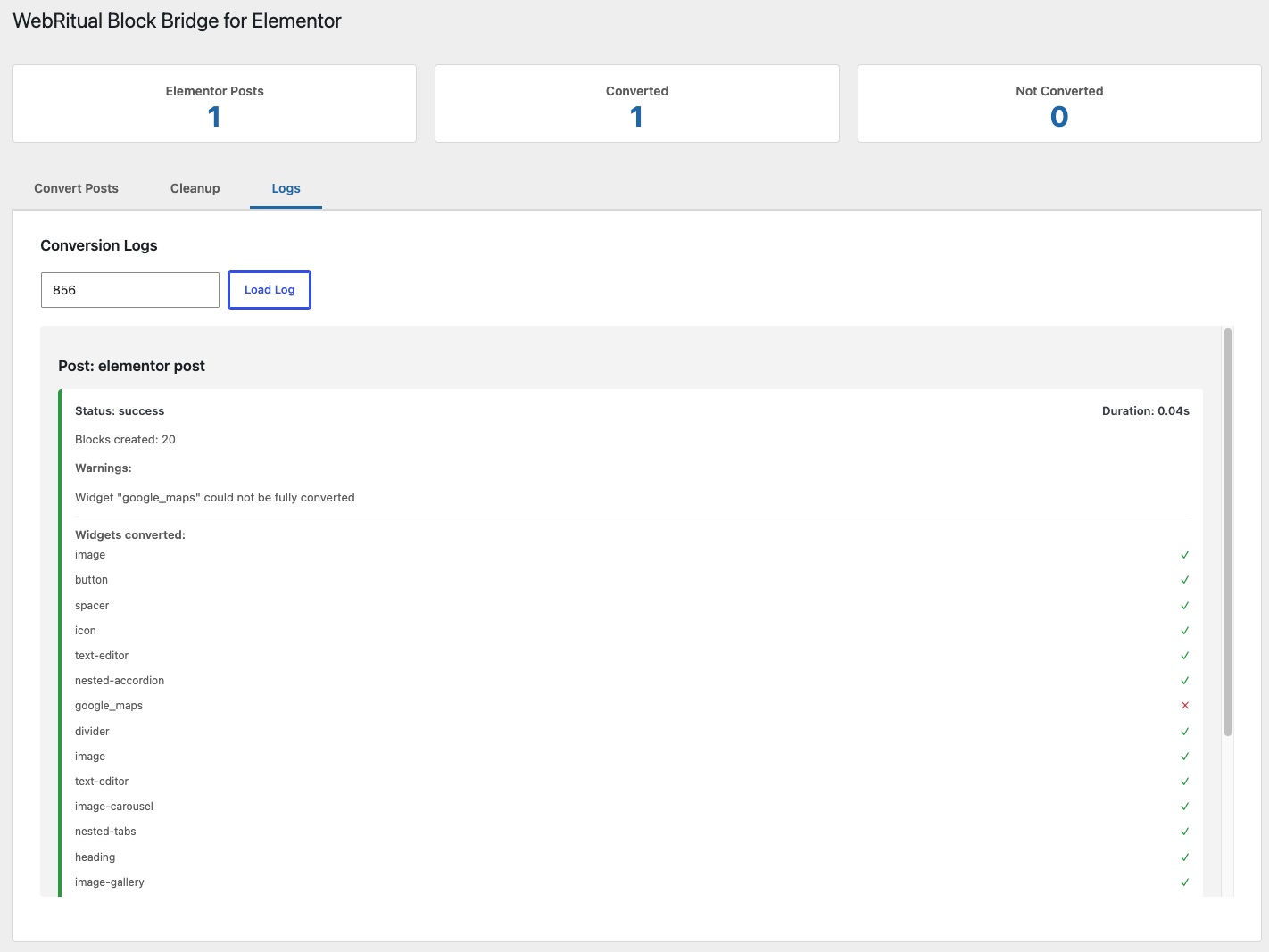The width and height of the screenshot is (1269, 952).
Task: Click the checkmark beside image-carousel
Action: 1185,807
